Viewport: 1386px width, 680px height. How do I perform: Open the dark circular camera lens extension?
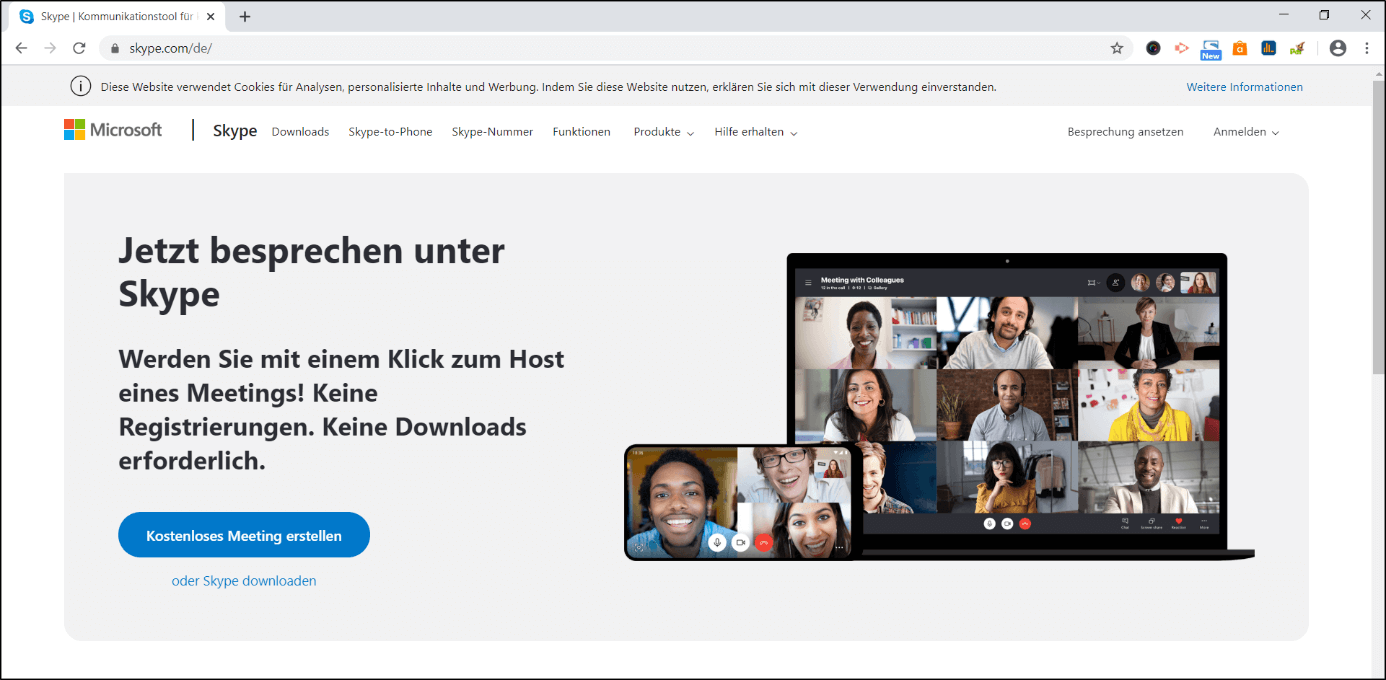[1153, 48]
